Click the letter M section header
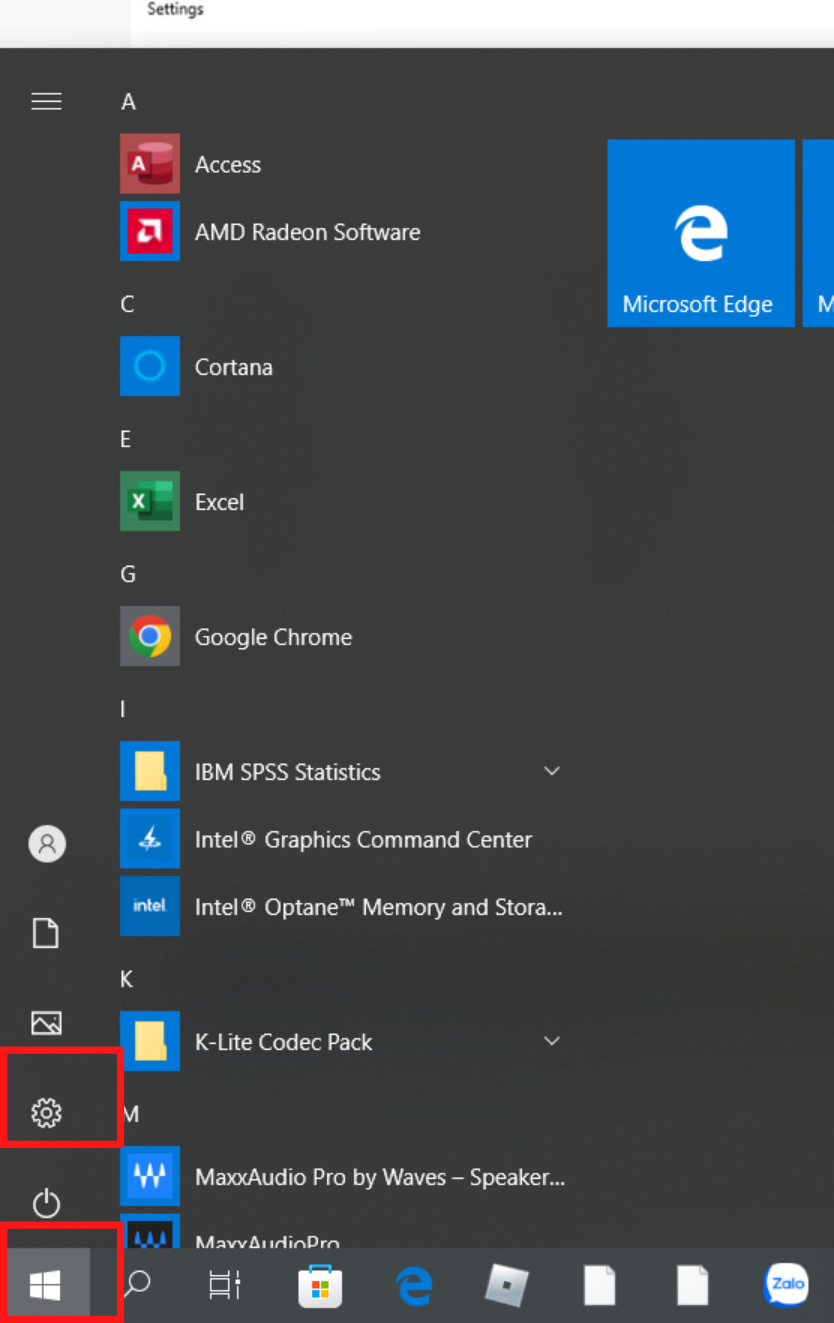The height and width of the screenshot is (1323, 834). point(129,1114)
